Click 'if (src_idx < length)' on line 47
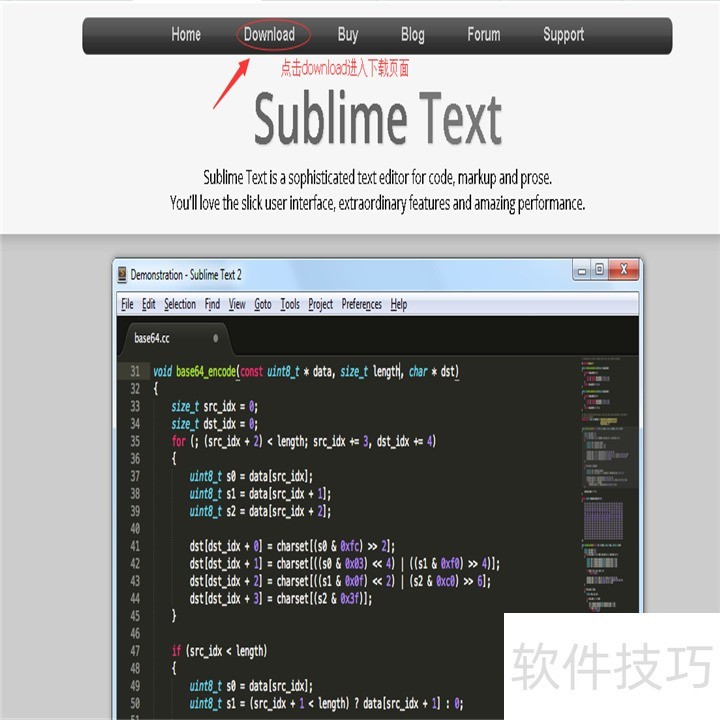The width and height of the screenshot is (720, 720). pos(219,651)
